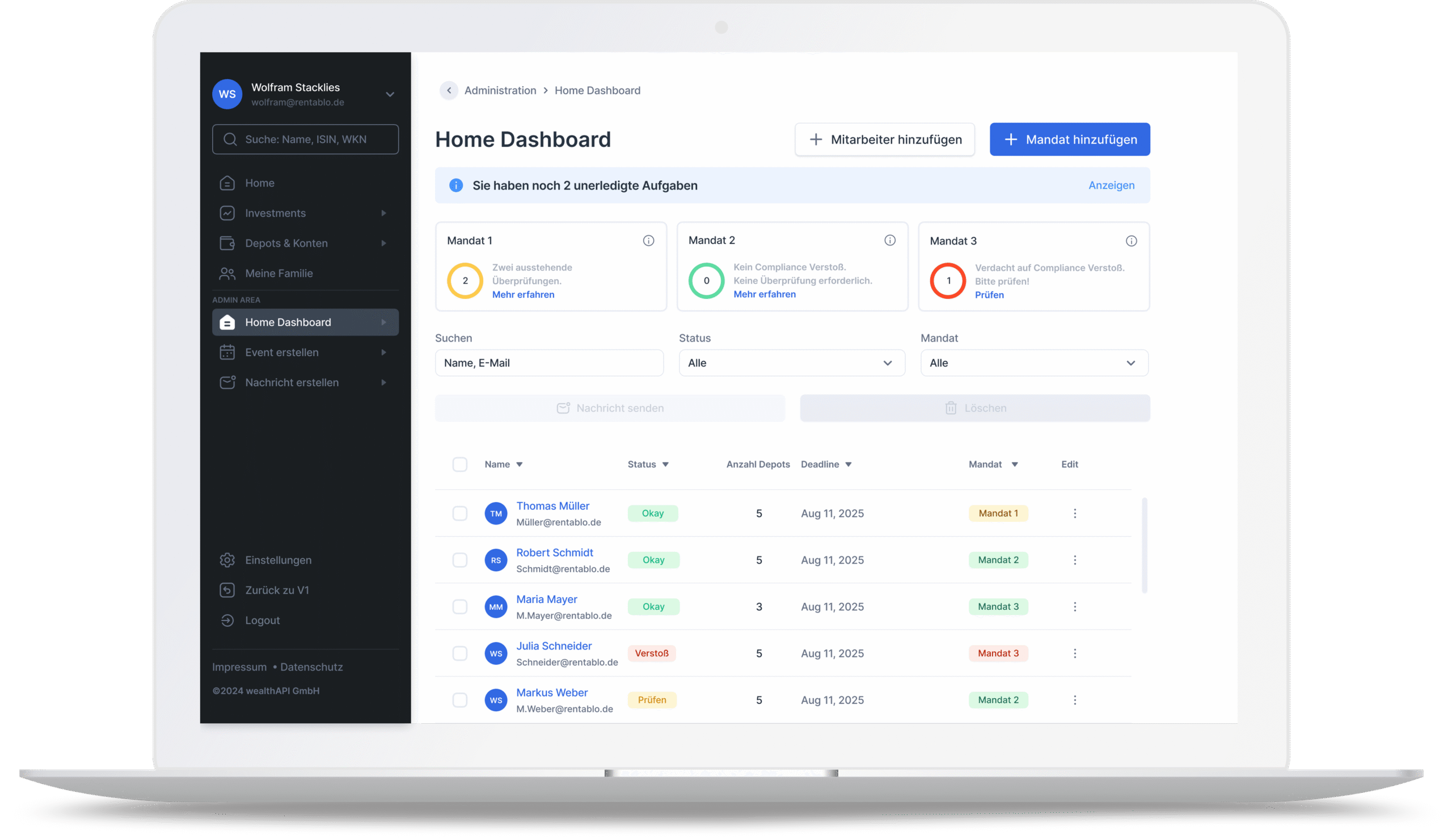Check the box for Robert Schmidt

460,560
